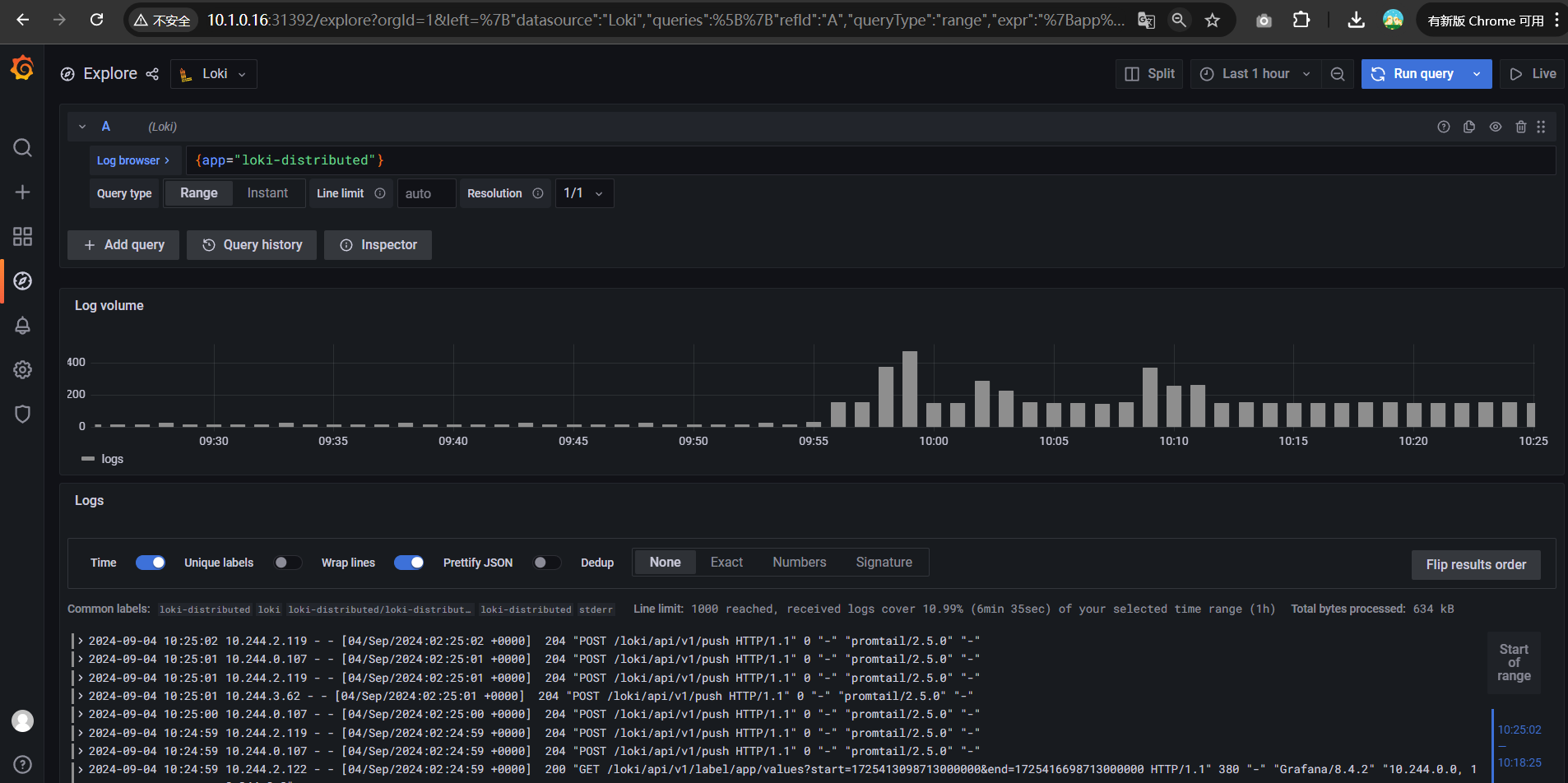The image size is (1568, 783).
Task: Open the sidebar search icon
Action: (x=22, y=147)
